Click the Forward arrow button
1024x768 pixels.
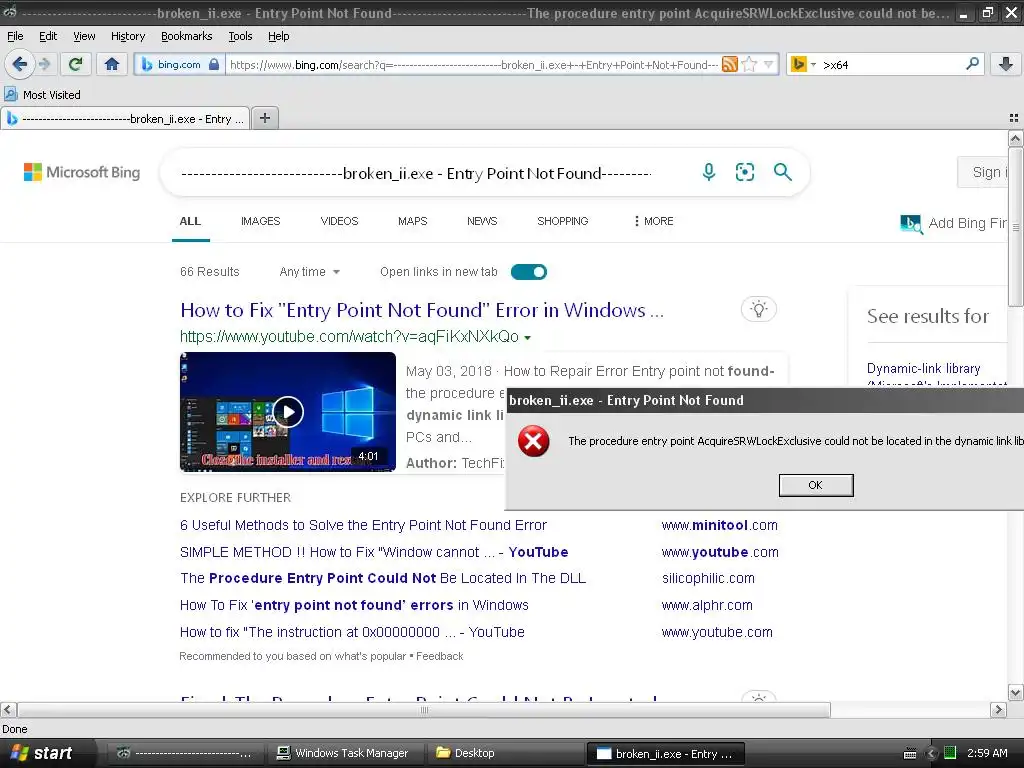click(44, 64)
